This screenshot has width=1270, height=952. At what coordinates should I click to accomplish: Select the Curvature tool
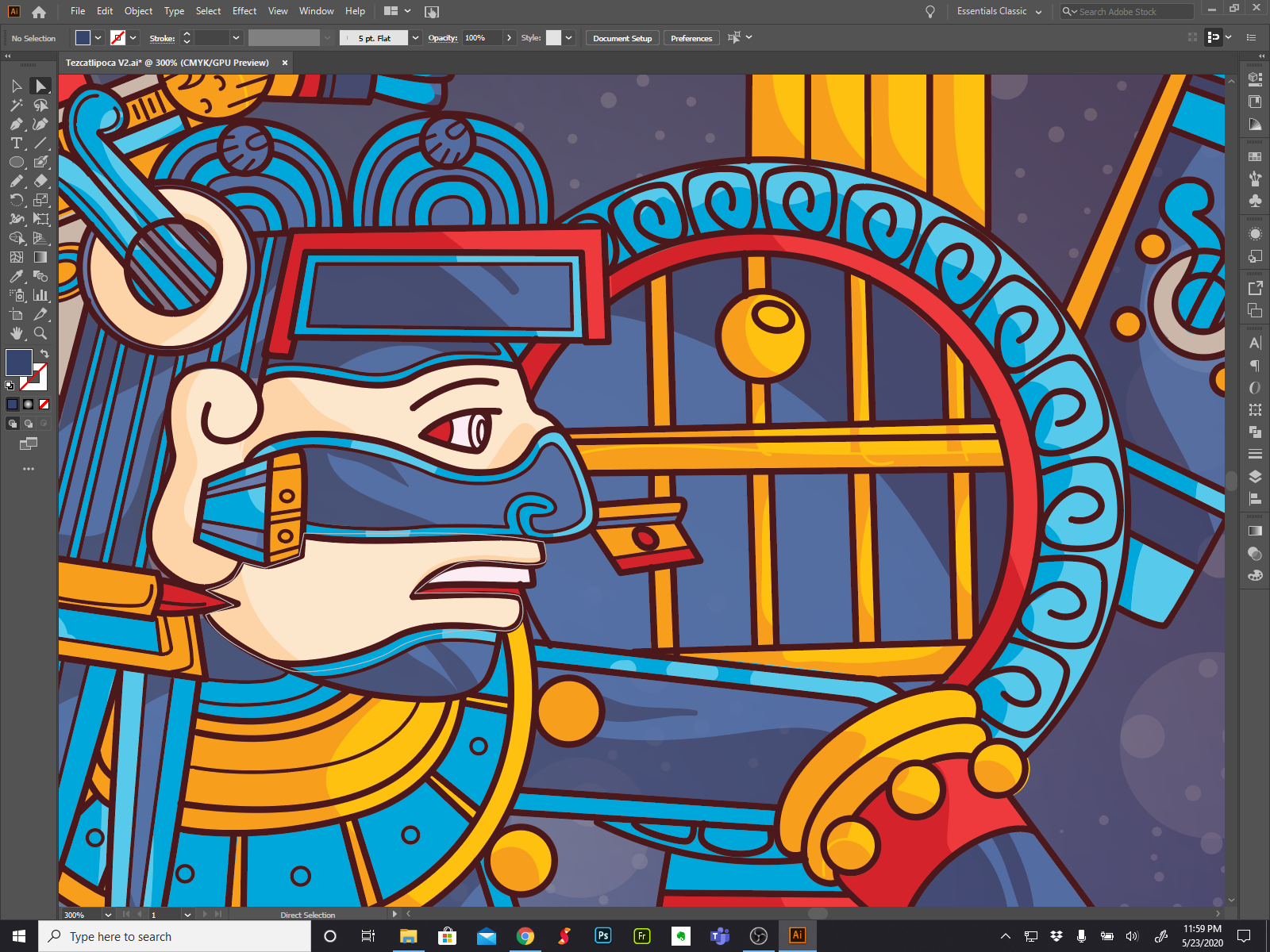tap(40, 124)
